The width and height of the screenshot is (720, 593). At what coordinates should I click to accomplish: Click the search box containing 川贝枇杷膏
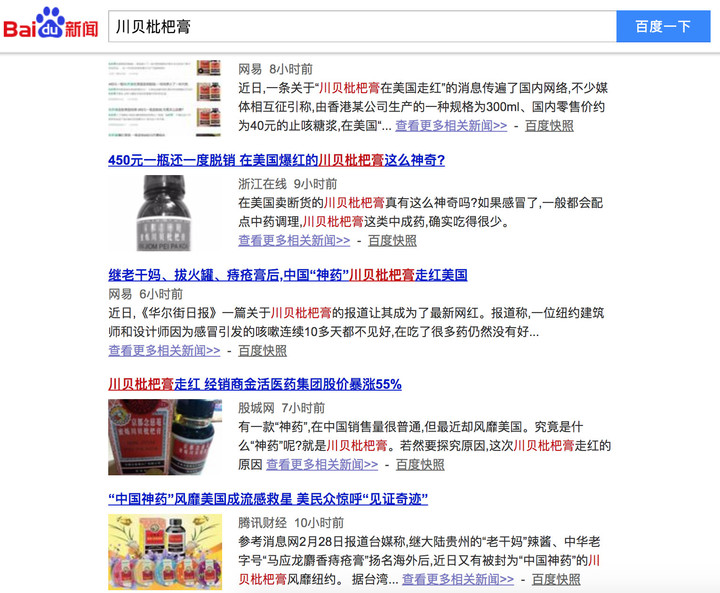[362, 27]
